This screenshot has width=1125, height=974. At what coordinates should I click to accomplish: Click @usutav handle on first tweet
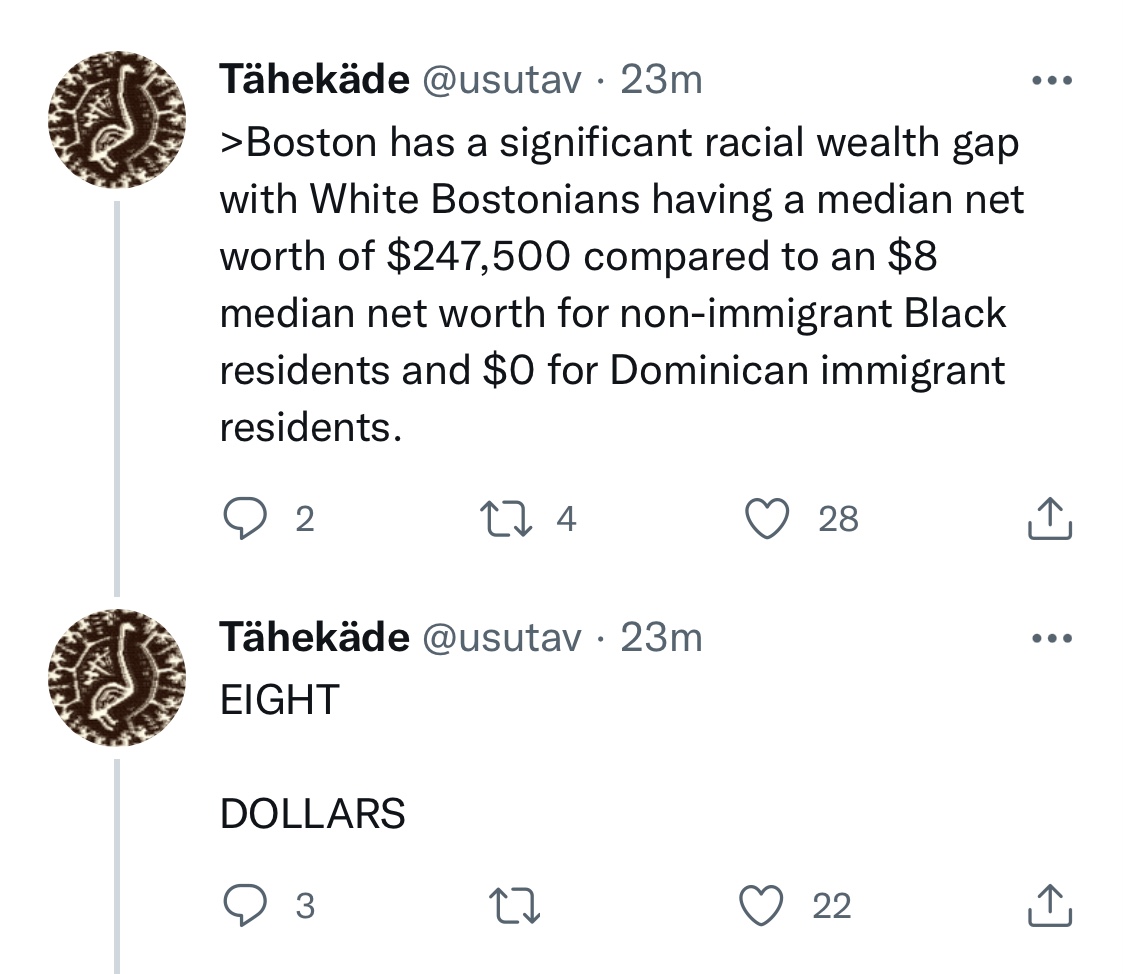point(504,80)
